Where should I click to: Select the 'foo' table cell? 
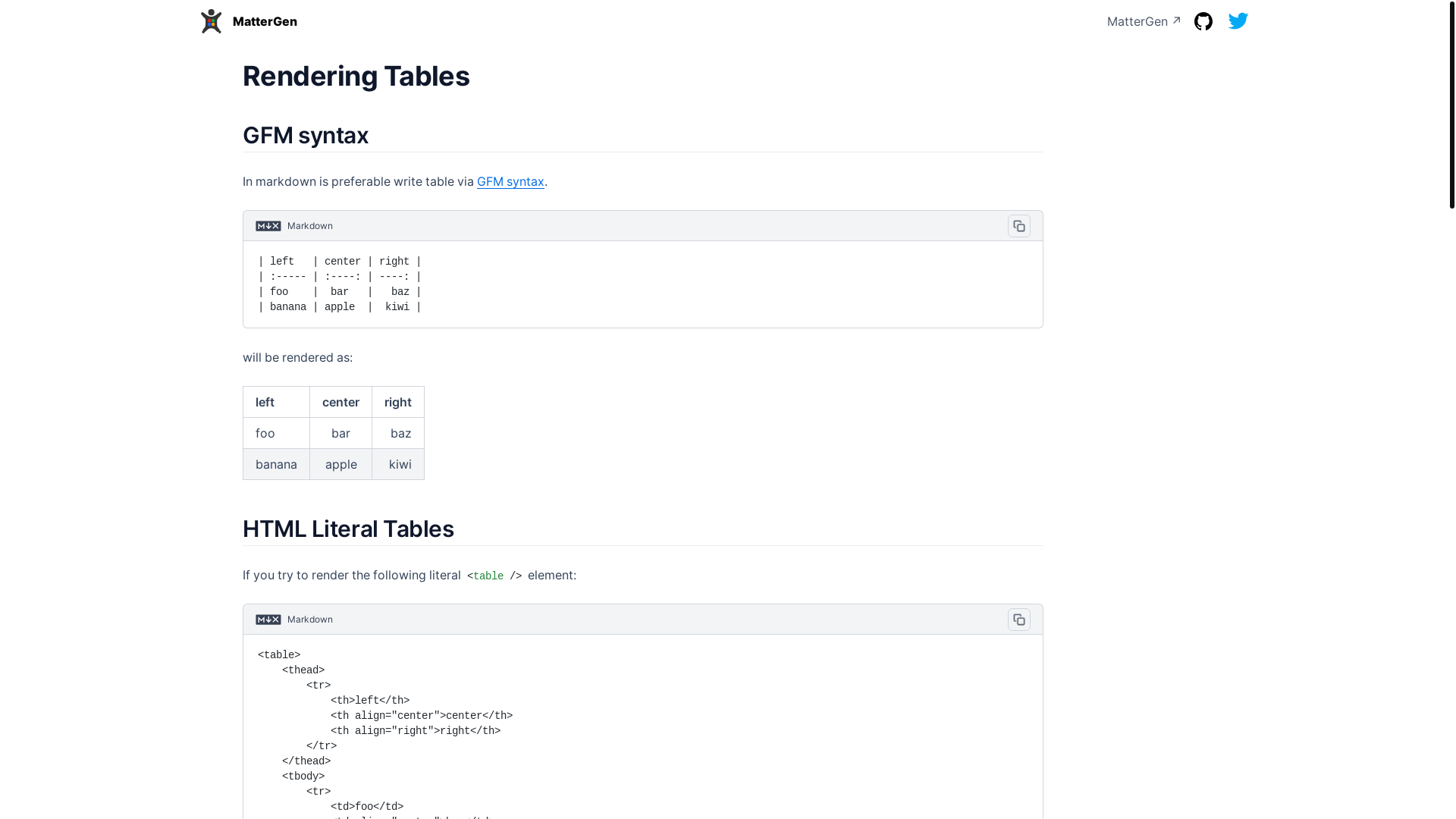coord(276,433)
